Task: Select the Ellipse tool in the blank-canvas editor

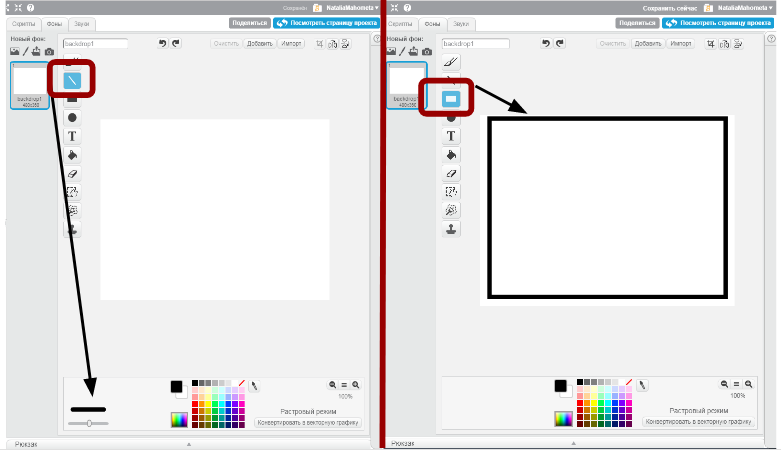Action: click(72, 118)
